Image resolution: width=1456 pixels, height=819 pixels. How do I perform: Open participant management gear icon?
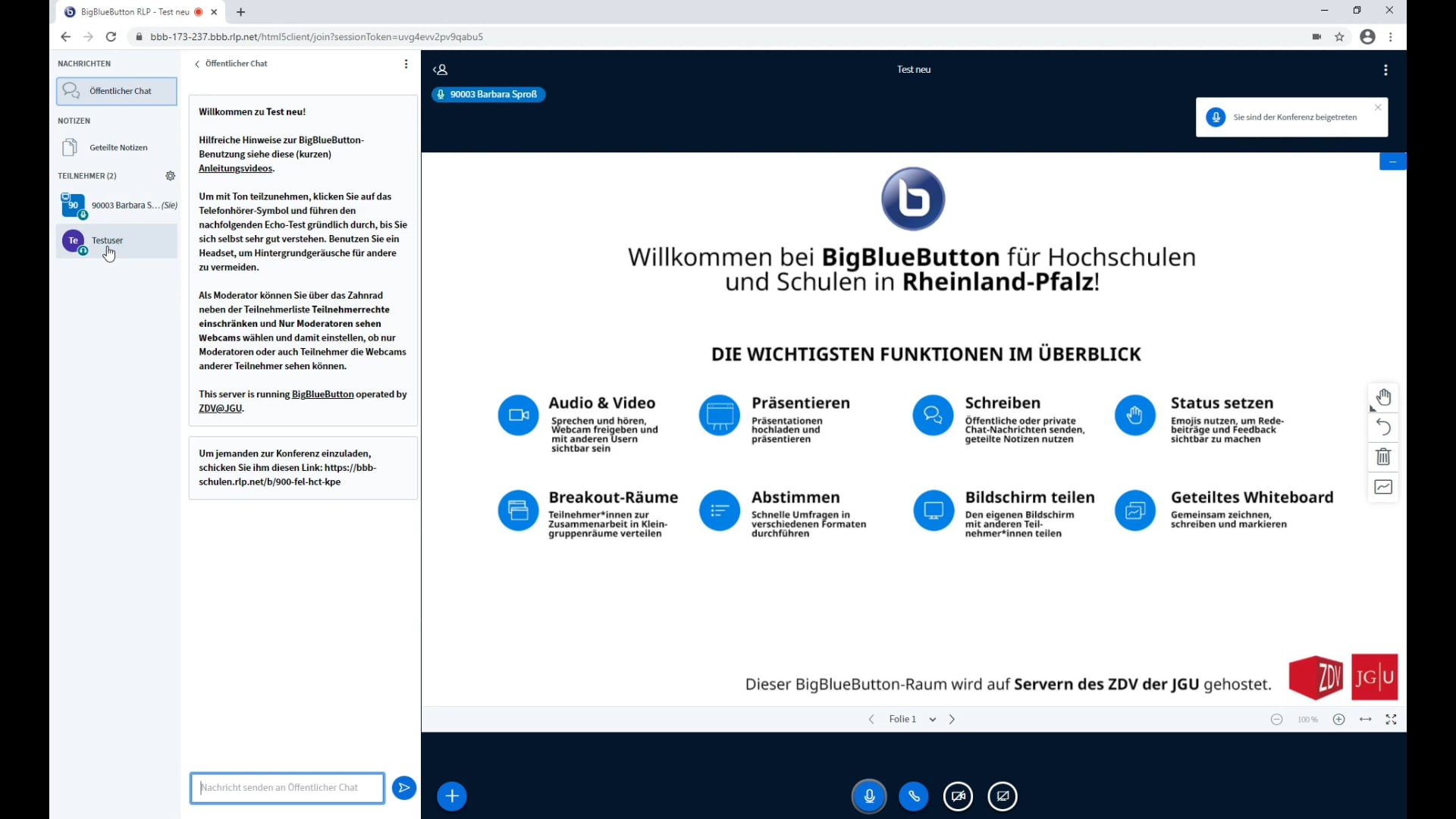point(171,176)
